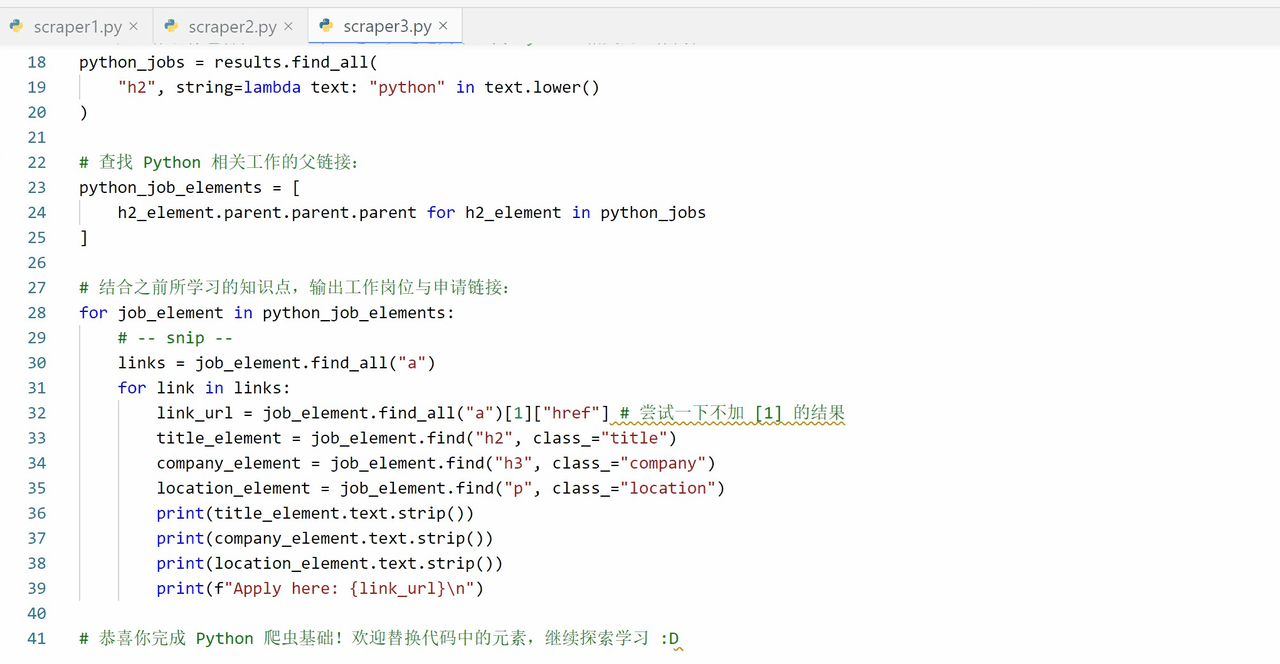
Task: Close the scraper2.py tab
Action: 289,26
